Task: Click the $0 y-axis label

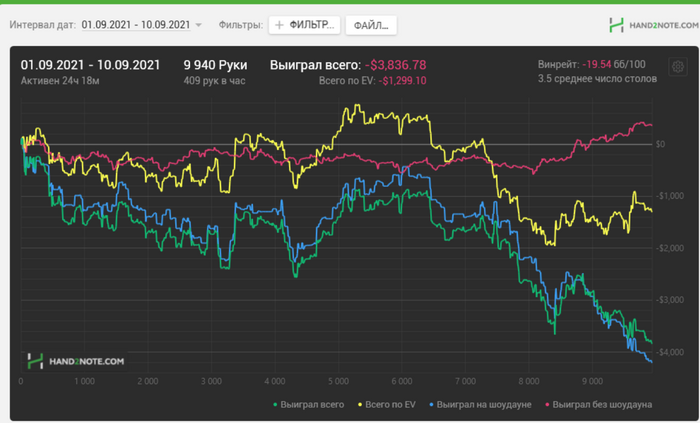Action: (x=660, y=144)
